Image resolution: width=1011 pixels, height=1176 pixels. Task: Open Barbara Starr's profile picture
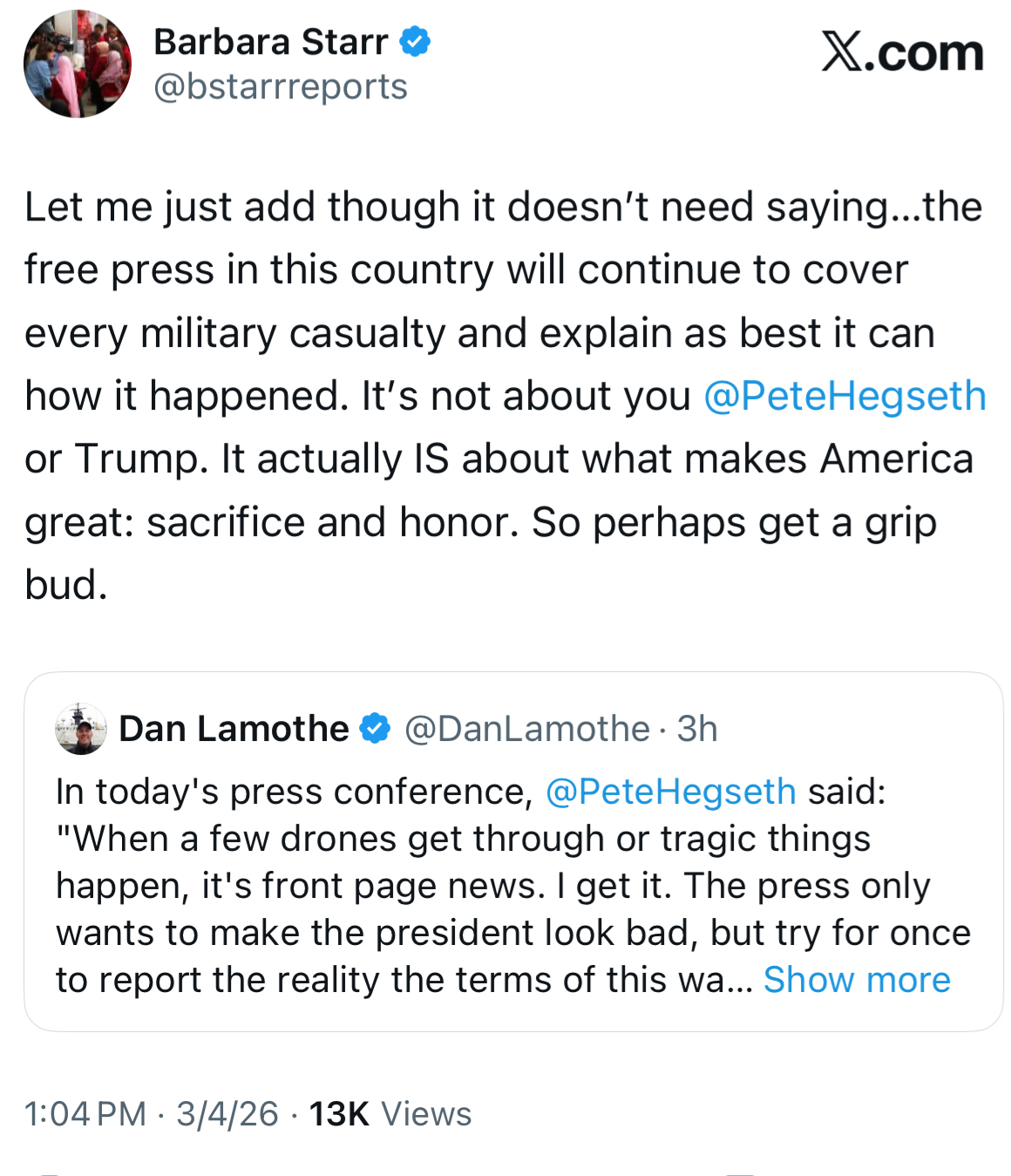point(78,65)
